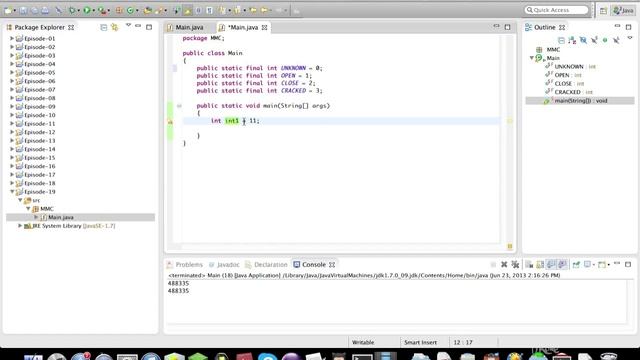Select Episode-14 in Package Explorer
Viewport: 640px width, 360px height.
pos(39,149)
